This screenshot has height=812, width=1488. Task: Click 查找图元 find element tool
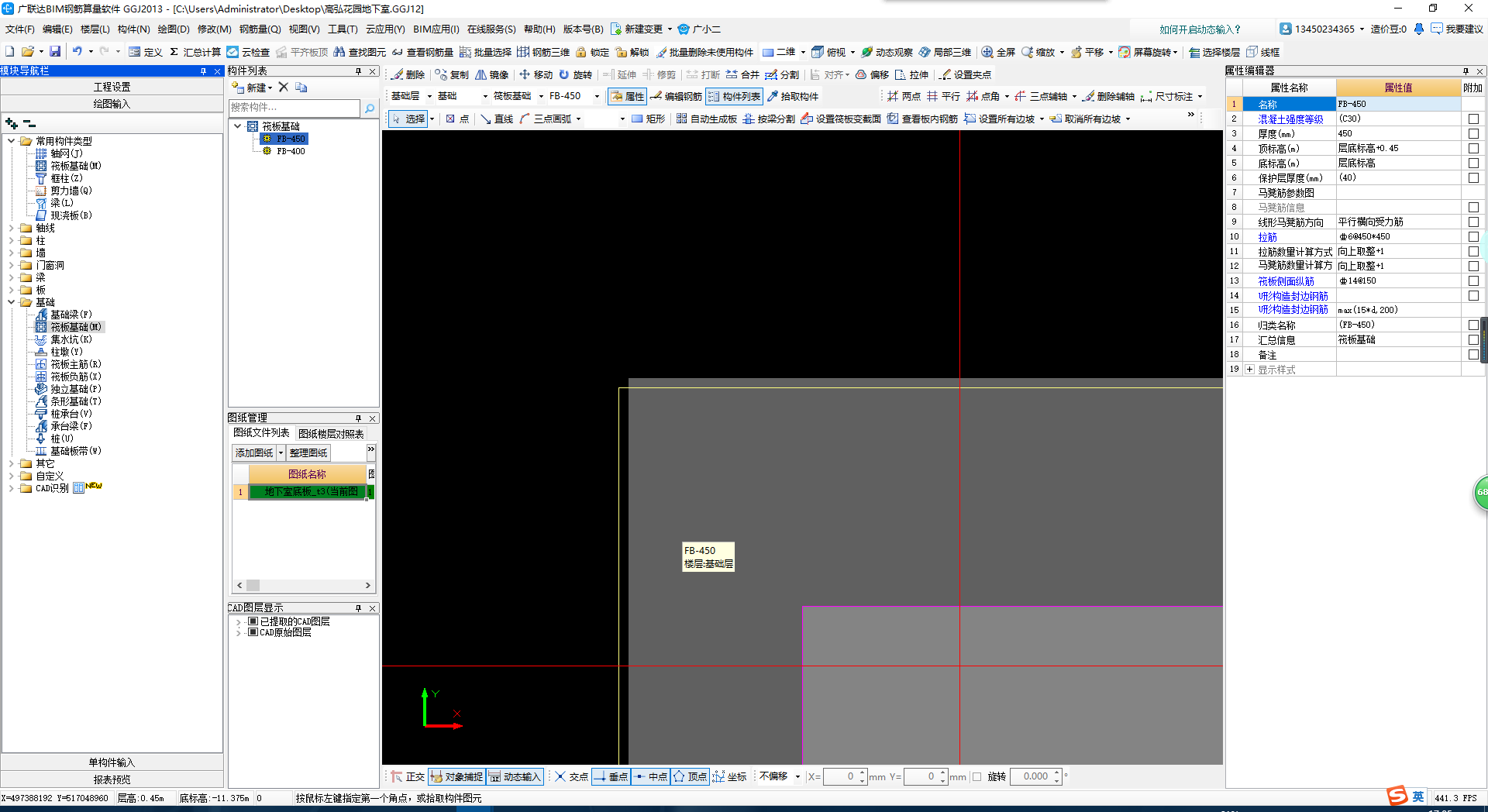pyautogui.click(x=360, y=52)
